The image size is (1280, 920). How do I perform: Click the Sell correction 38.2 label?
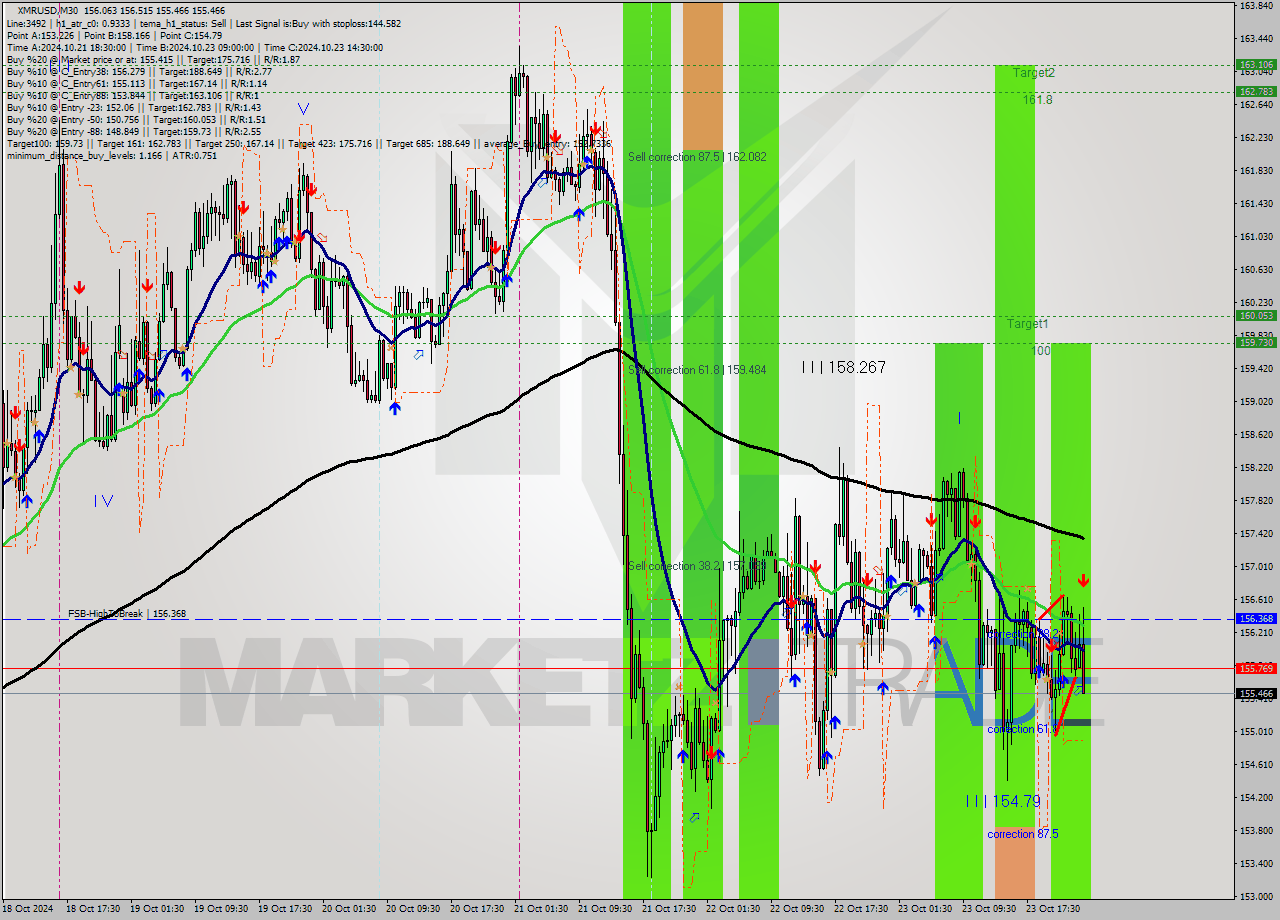697,566
